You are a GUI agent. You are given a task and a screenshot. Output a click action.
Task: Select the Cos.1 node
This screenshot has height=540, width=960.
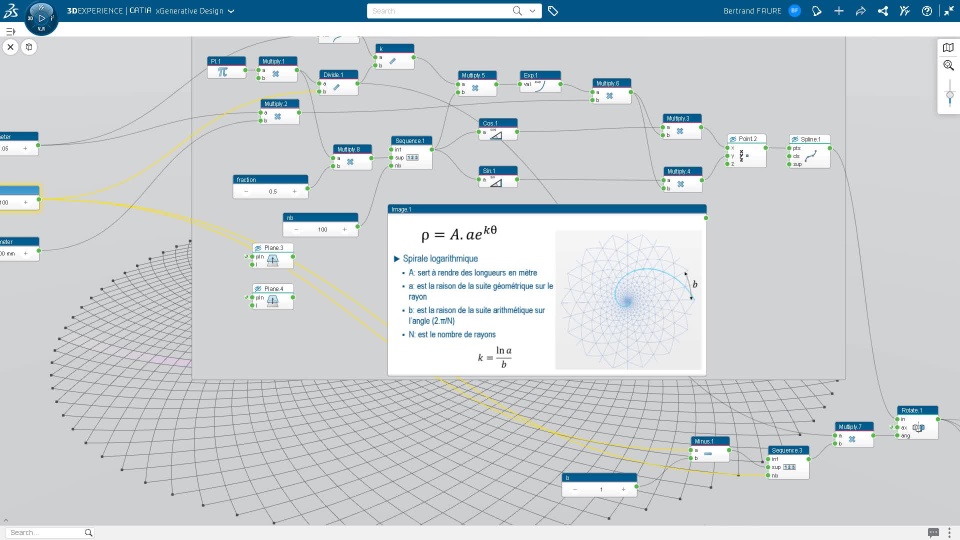(x=498, y=129)
